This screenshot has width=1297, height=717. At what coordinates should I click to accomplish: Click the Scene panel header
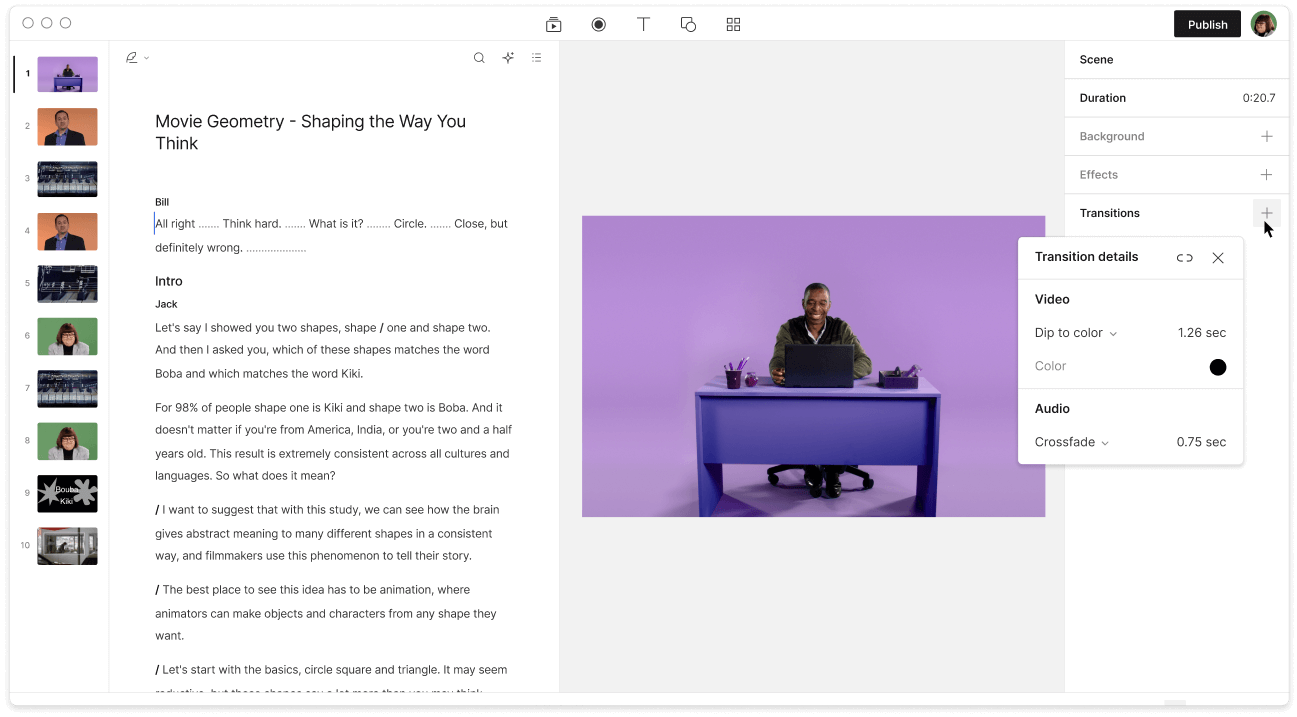pos(1096,60)
